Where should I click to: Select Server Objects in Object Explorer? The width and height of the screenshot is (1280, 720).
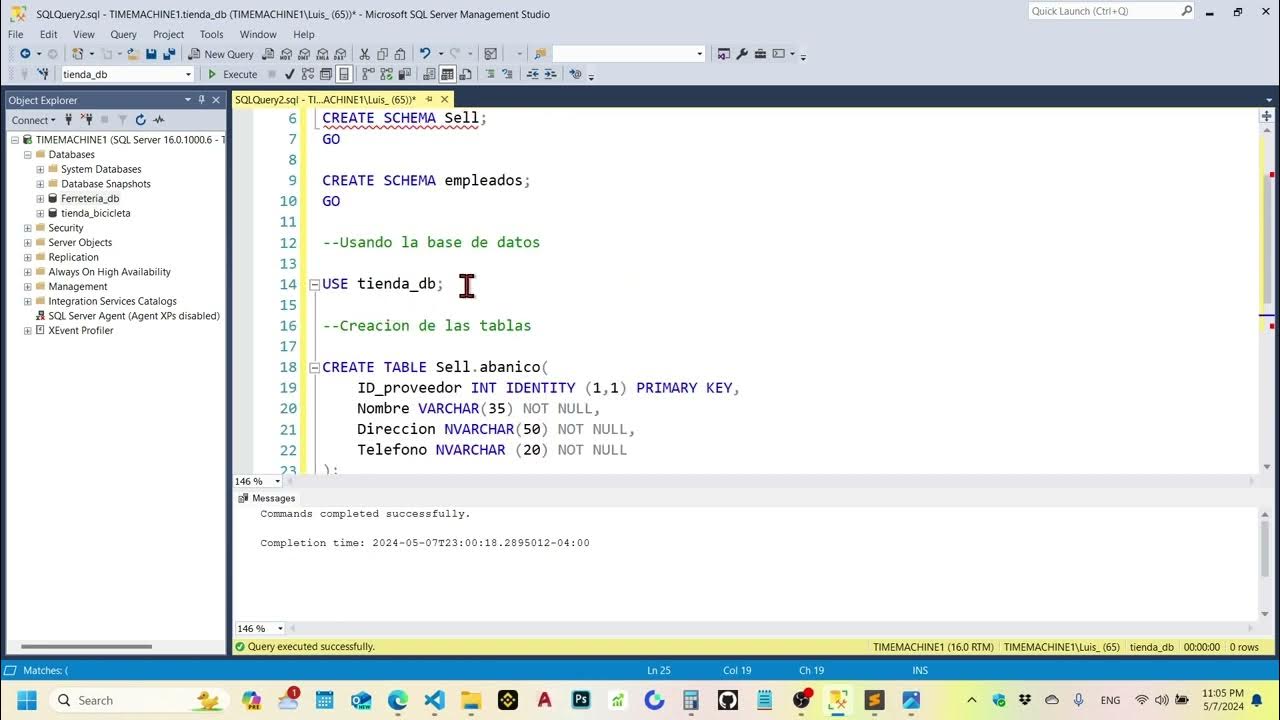[x=80, y=242]
